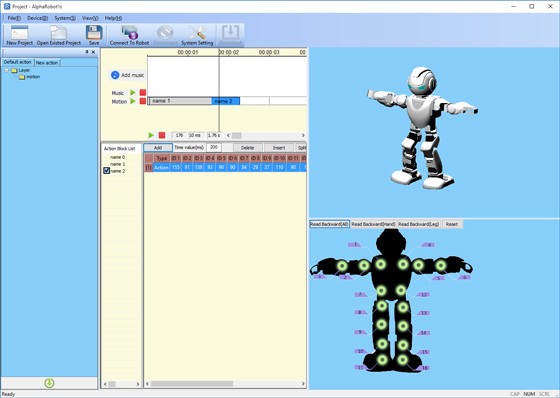The height and width of the screenshot is (398, 560).
Task: Select servo node 9 on the left leg
Action: click(x=382, y=325)
